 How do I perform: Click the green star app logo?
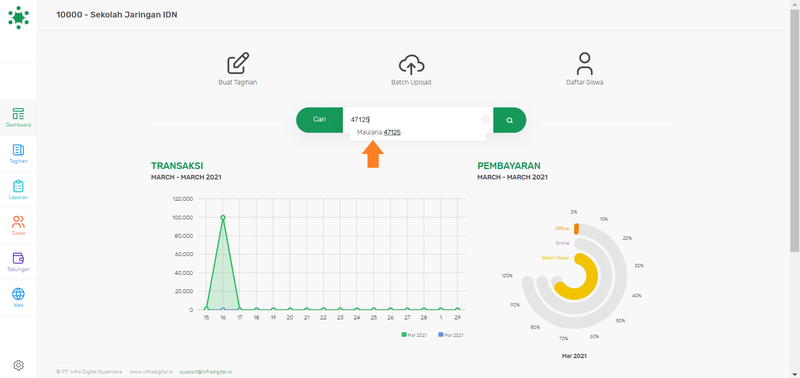click(x=18, y=17)
